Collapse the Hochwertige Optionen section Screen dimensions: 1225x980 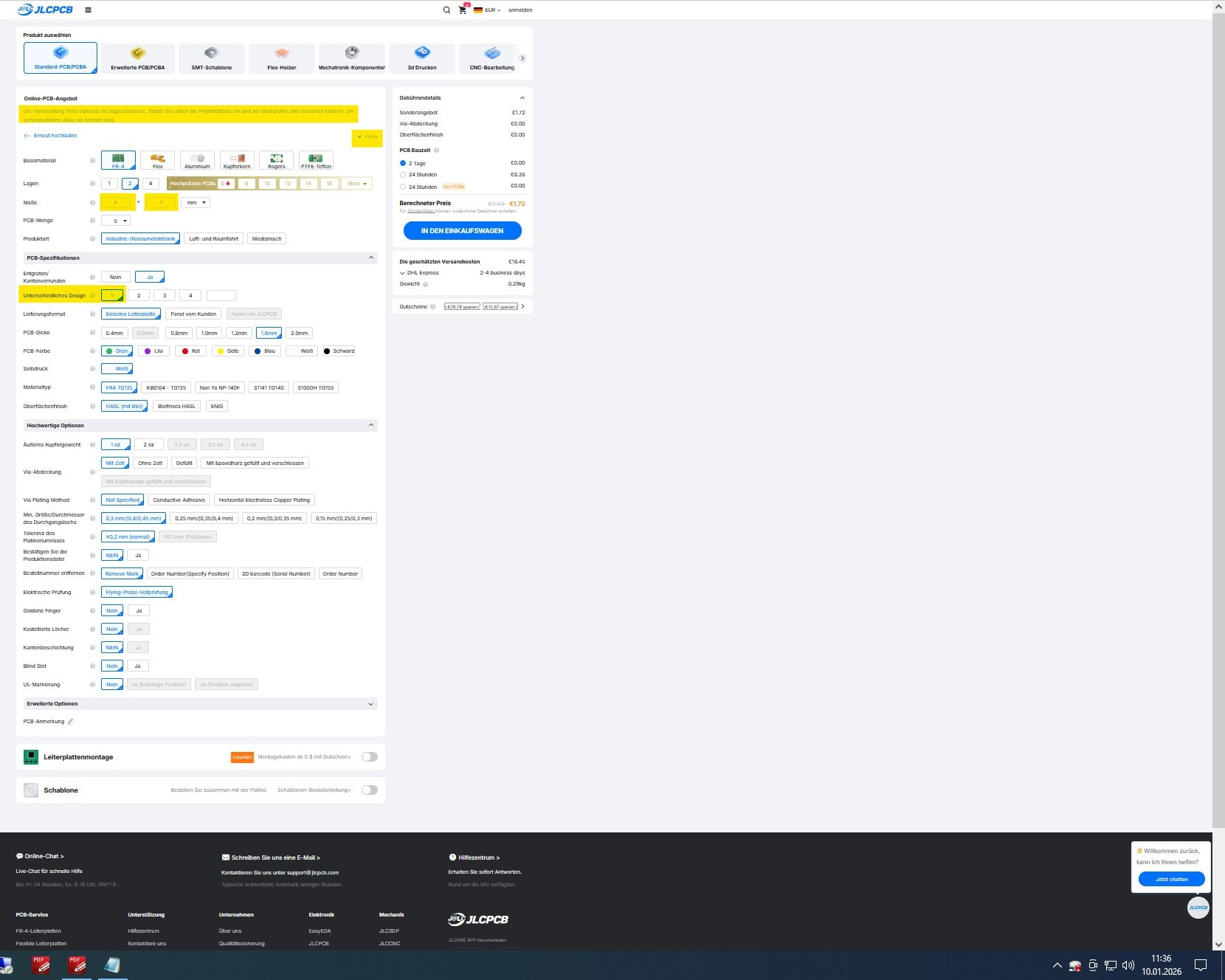click(371, 425)
